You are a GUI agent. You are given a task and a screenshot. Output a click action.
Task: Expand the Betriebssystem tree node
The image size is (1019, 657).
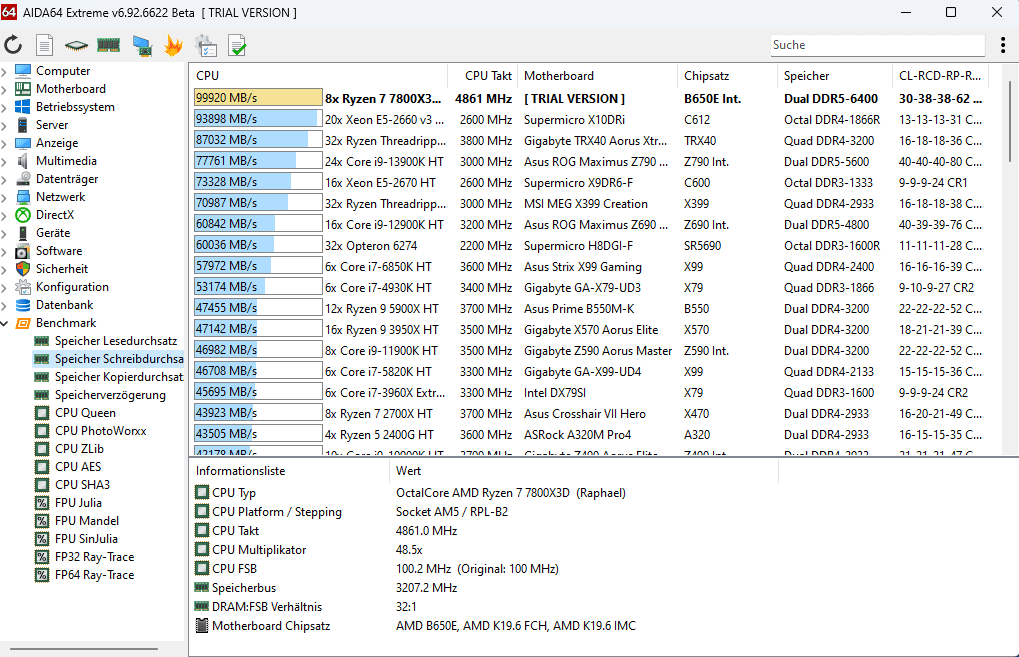point(5,107)
